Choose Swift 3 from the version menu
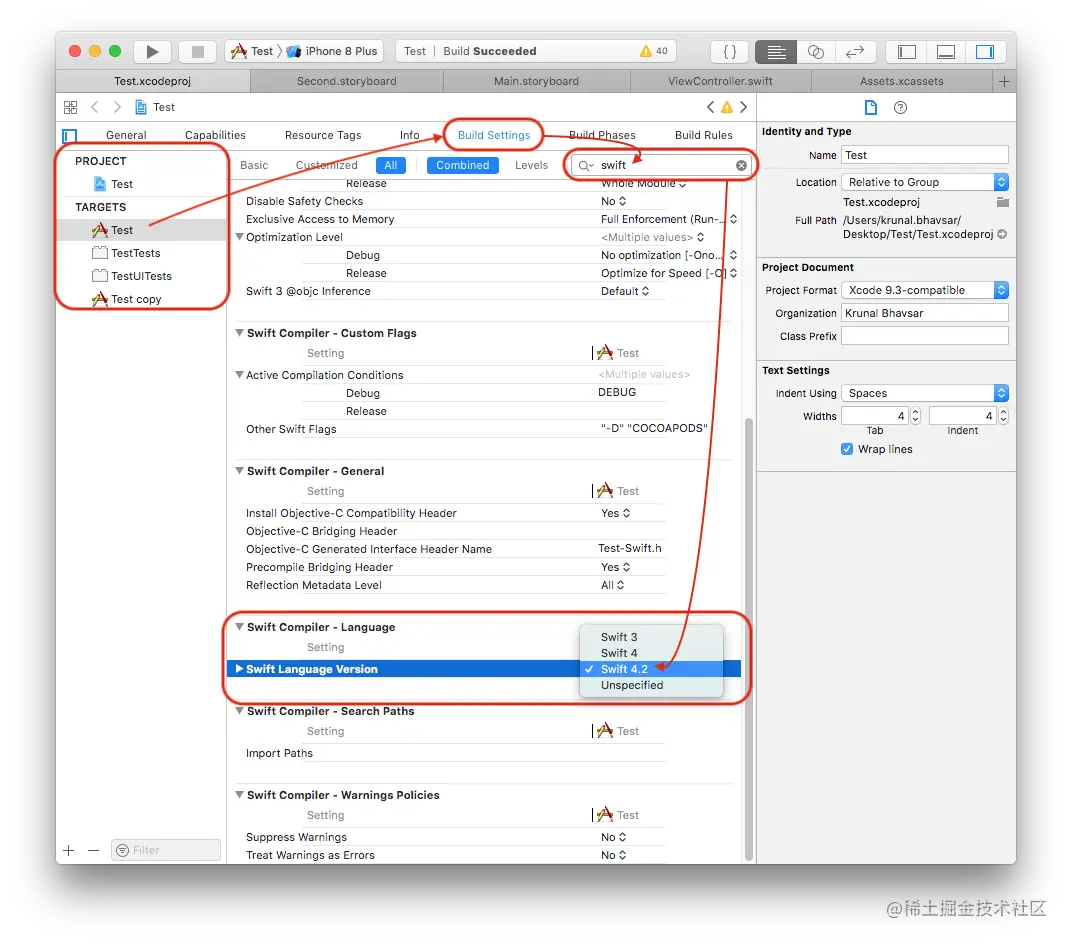Viewport: 1072px width, 944px height. (651, 637)
